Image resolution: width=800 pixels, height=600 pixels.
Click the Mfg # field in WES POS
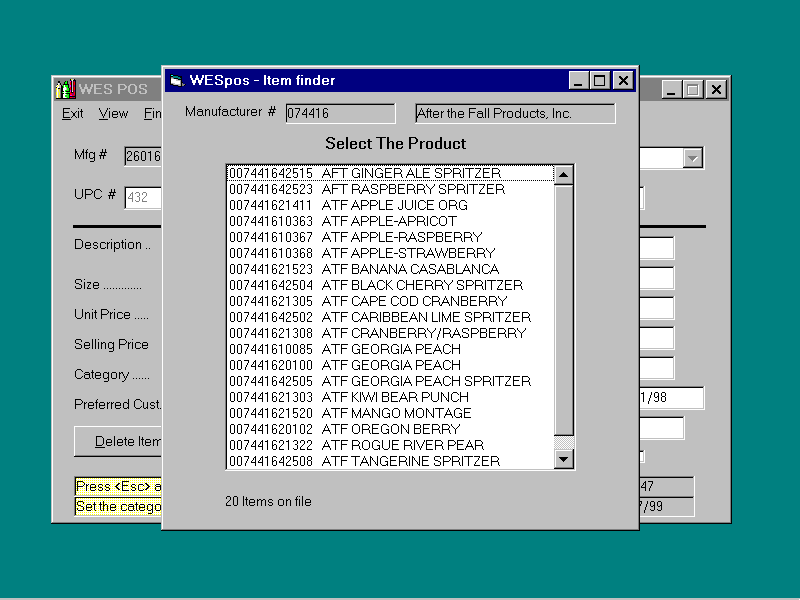coord(143,156)
